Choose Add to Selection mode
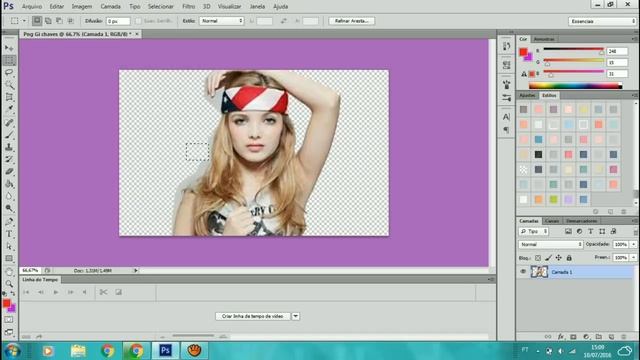Screen dimensions: 640x360 pos(48,20)
